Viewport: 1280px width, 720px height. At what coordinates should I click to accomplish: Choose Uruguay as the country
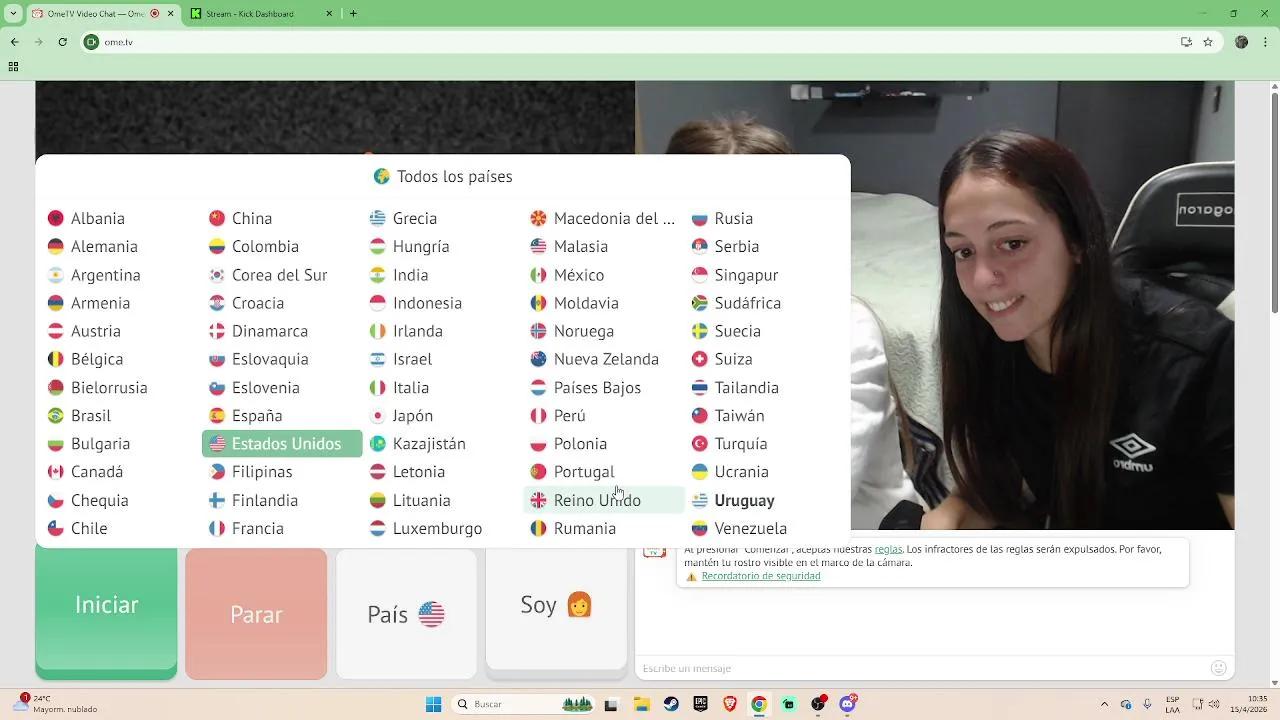pyautogui.click(x=743, y=500)
